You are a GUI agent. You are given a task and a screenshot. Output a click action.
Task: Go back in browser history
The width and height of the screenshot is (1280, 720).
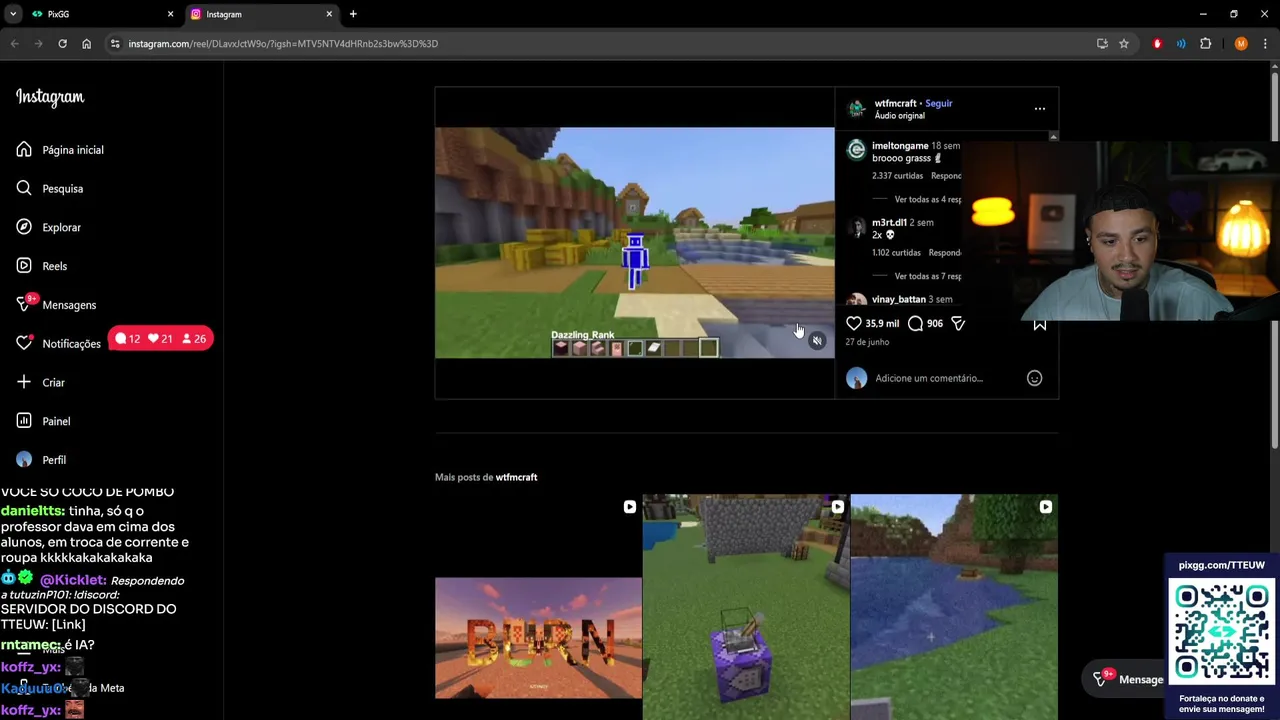point(14,44)
